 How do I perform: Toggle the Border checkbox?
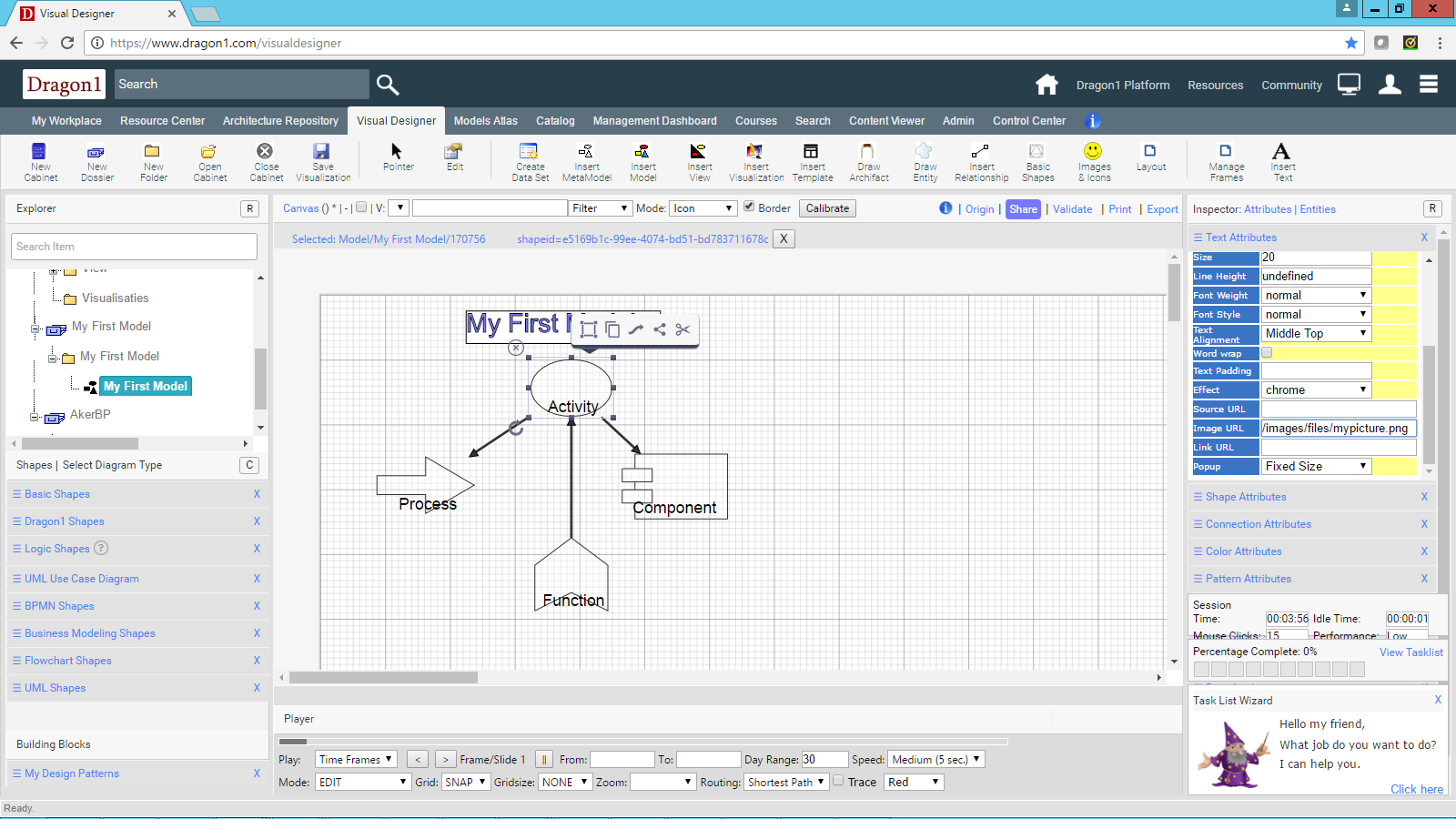pyautogui.click(x=749, y=207)
